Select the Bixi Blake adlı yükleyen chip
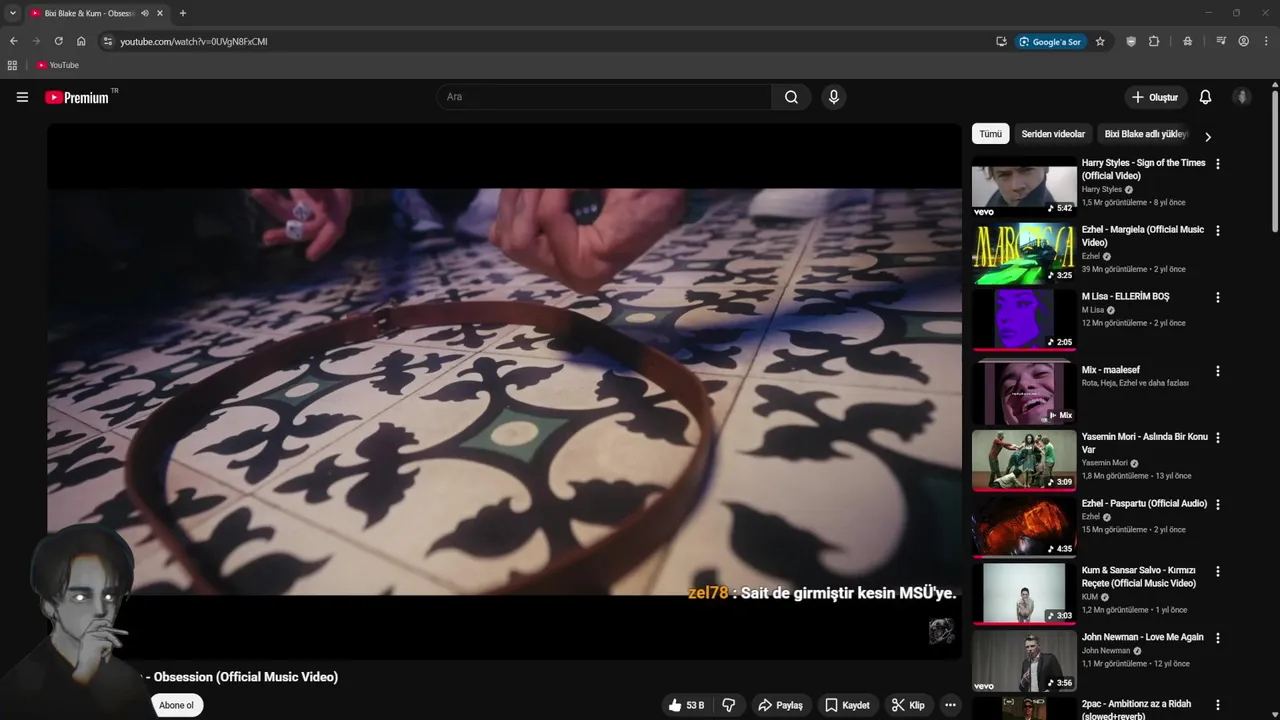The width and height of the screenshot is (1280, 720). (x=1146, y=134)
